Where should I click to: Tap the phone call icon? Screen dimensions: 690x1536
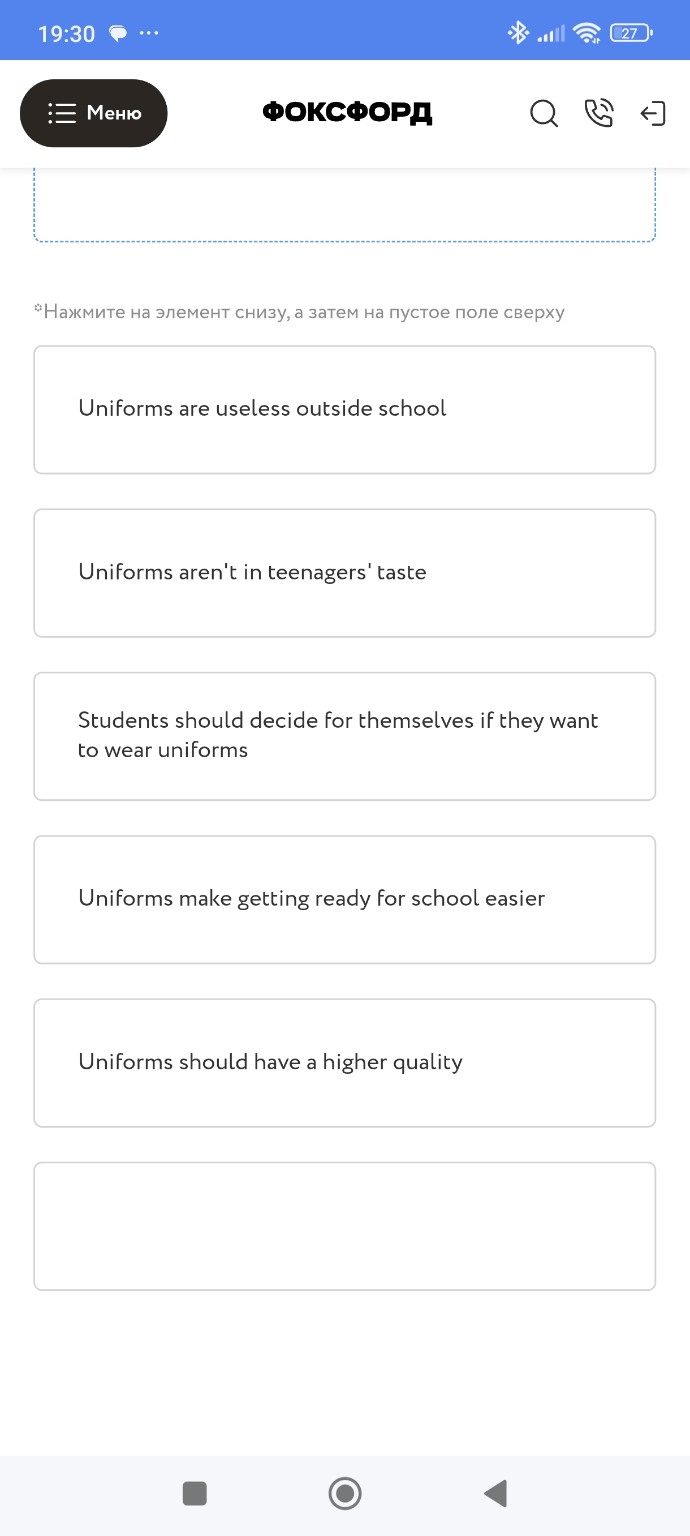point(599,114)
